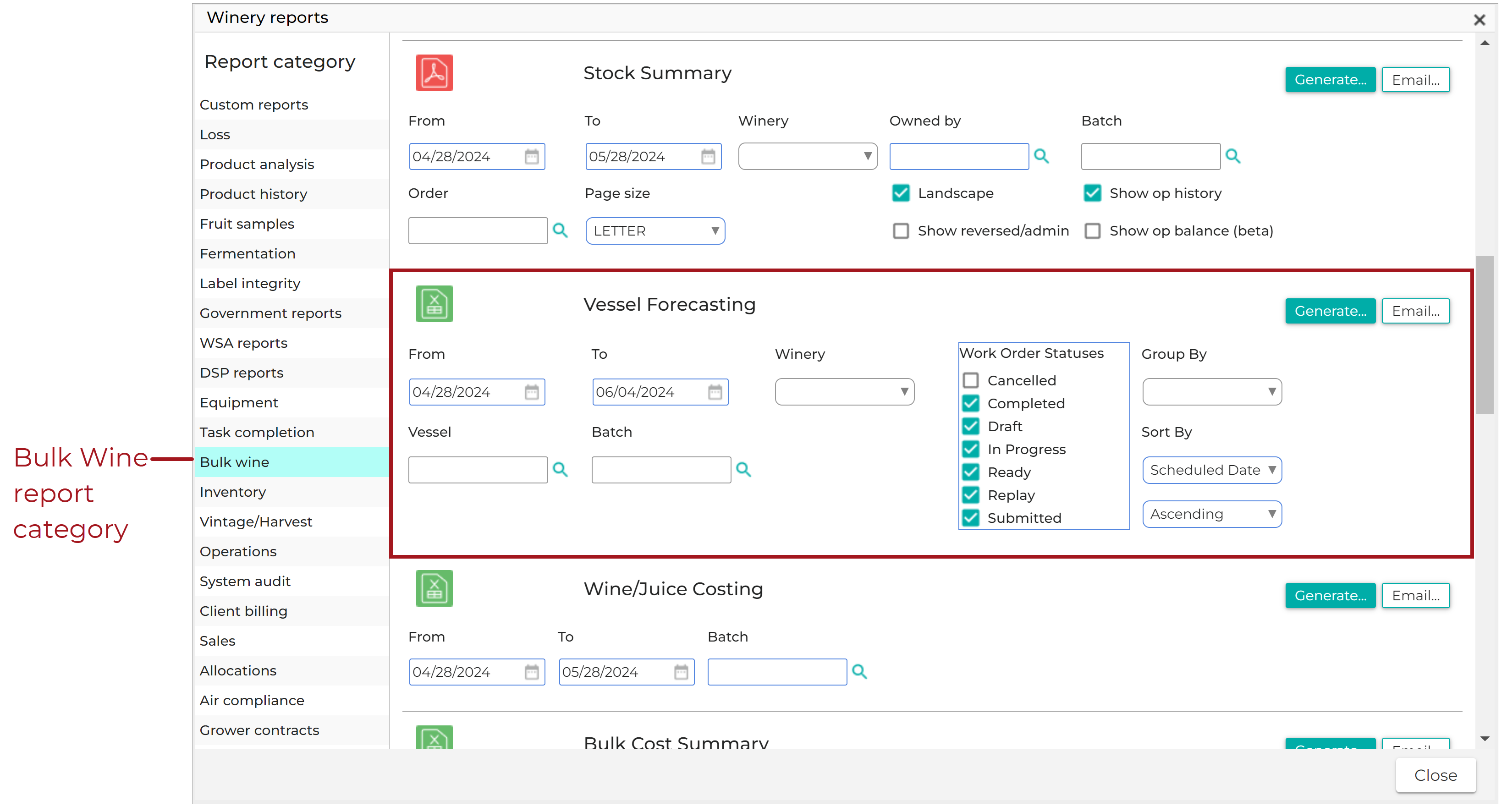This screenshot has width=1507, height=812.
Task: Click the Vessel Forecasting spreadsheet icon
Action: [x=434, y=304]
